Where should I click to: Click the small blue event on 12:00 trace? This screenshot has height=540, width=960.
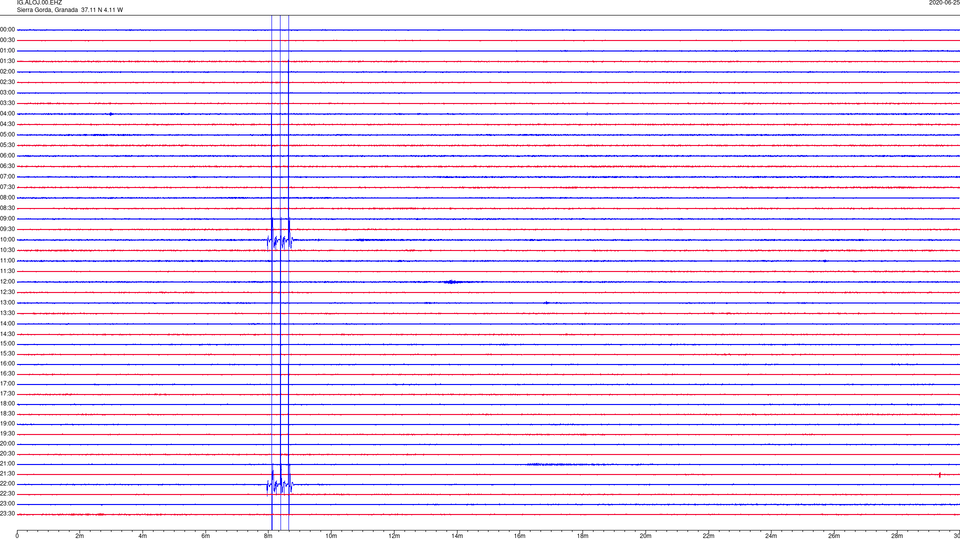point(452,282)
